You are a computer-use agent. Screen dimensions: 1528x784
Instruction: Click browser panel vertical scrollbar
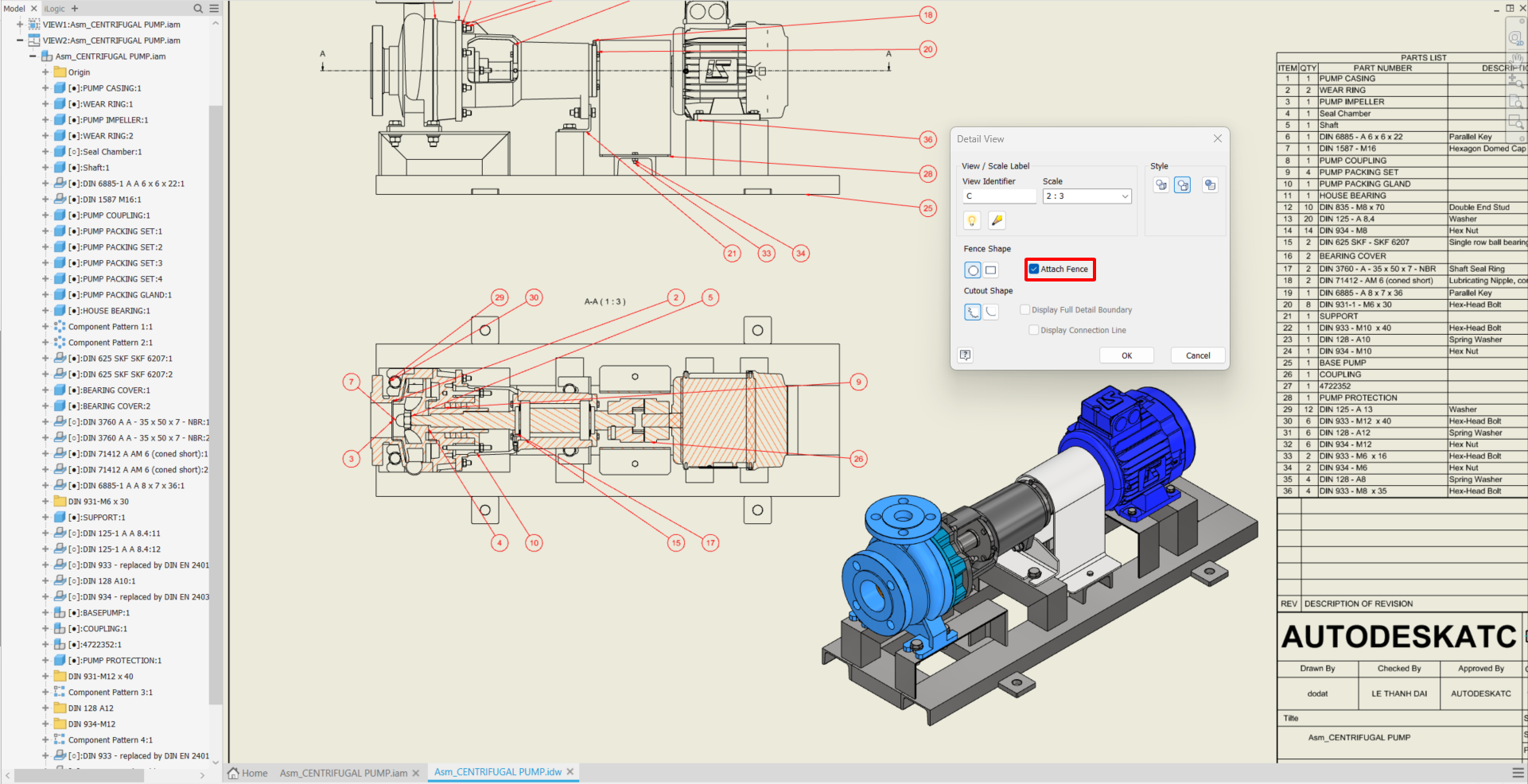coord(216,404)
